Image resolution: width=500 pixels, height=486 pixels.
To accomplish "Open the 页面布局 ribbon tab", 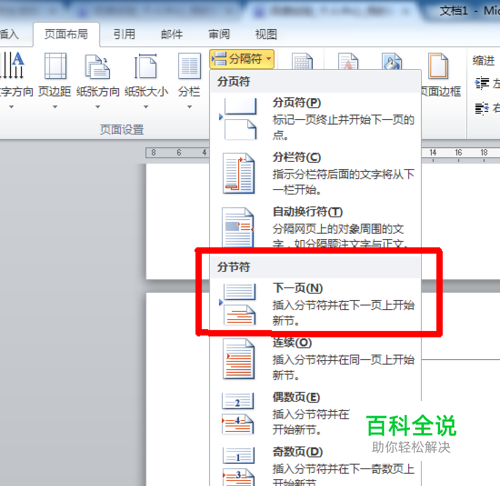I will point(66,34).
